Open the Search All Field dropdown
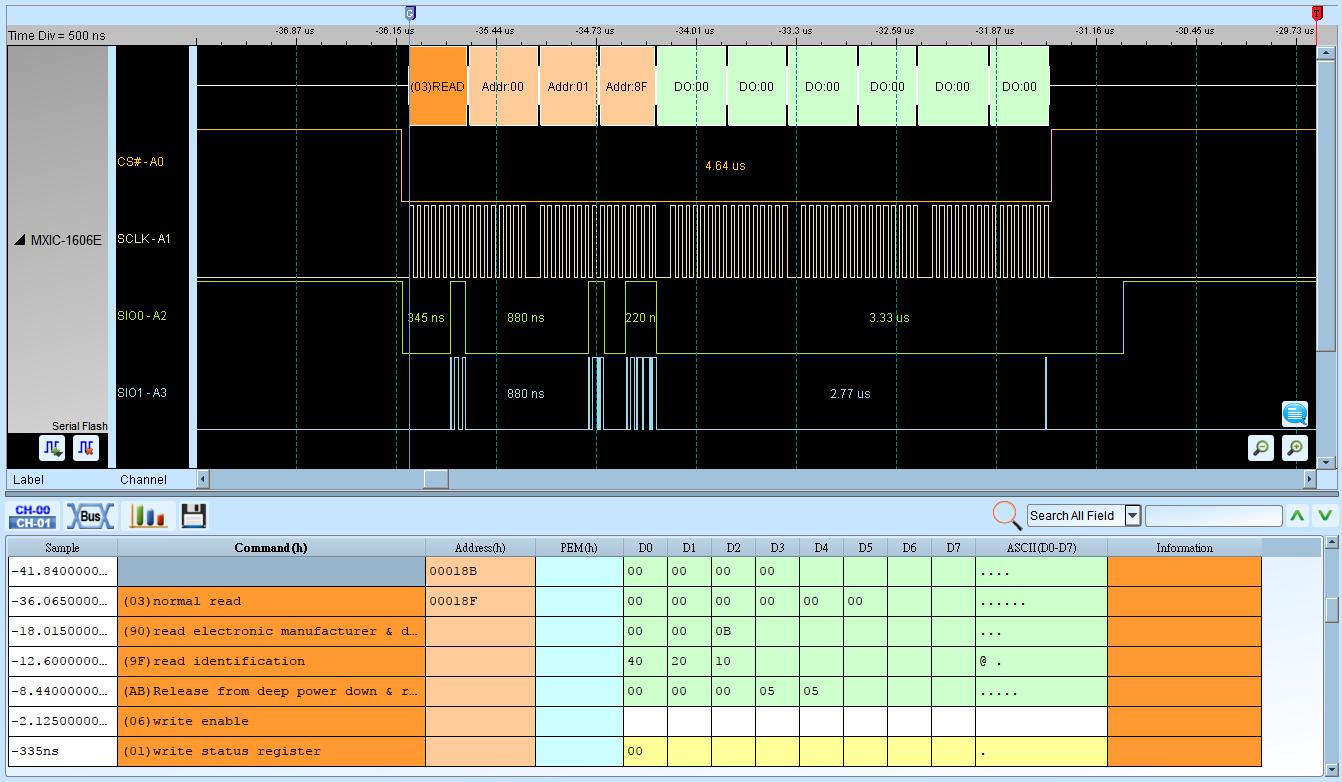Screen dimensions: 1342x782 click(x=1133, y=516)
